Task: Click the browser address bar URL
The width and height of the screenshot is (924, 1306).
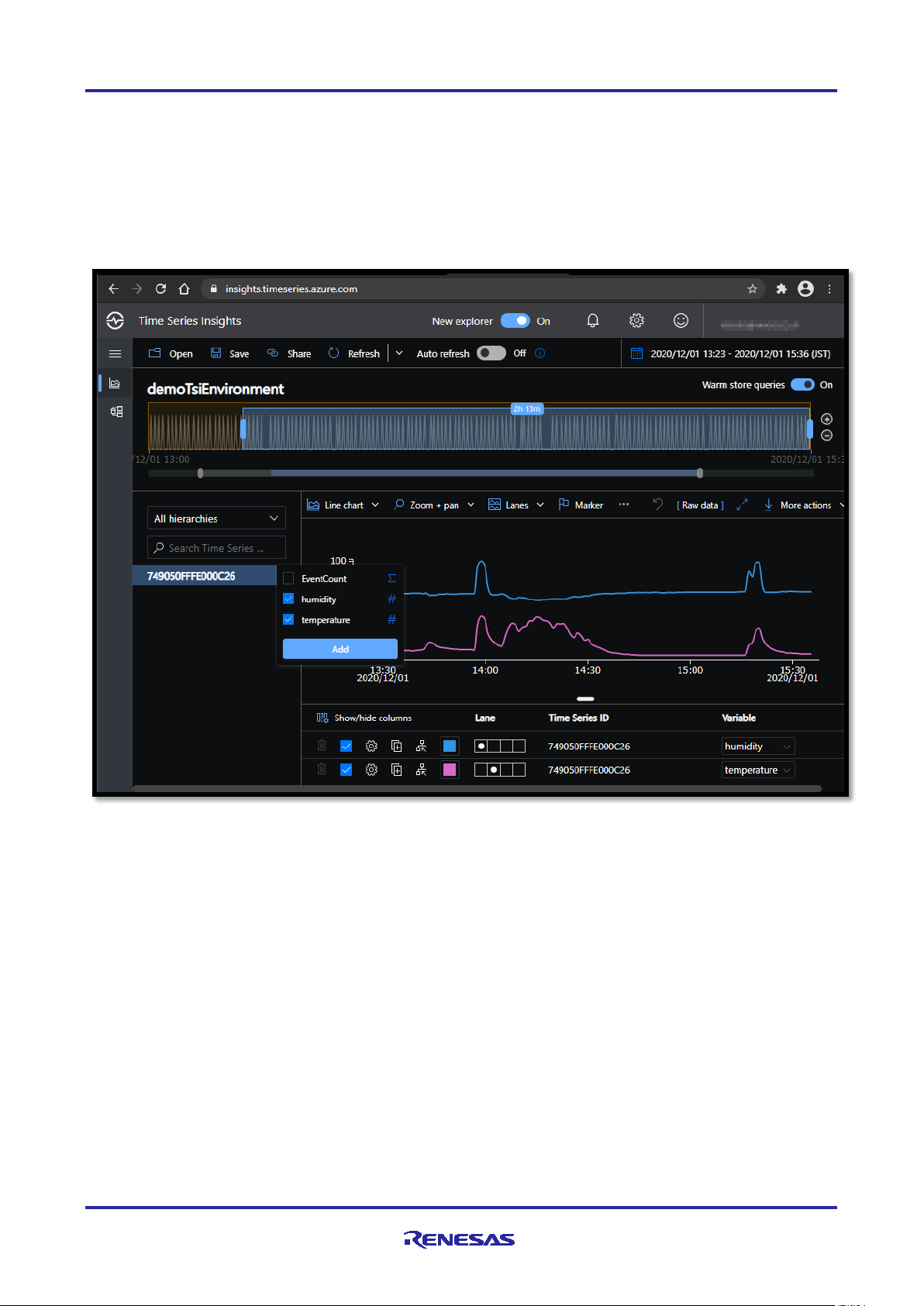Action: (x=291, y=289)
